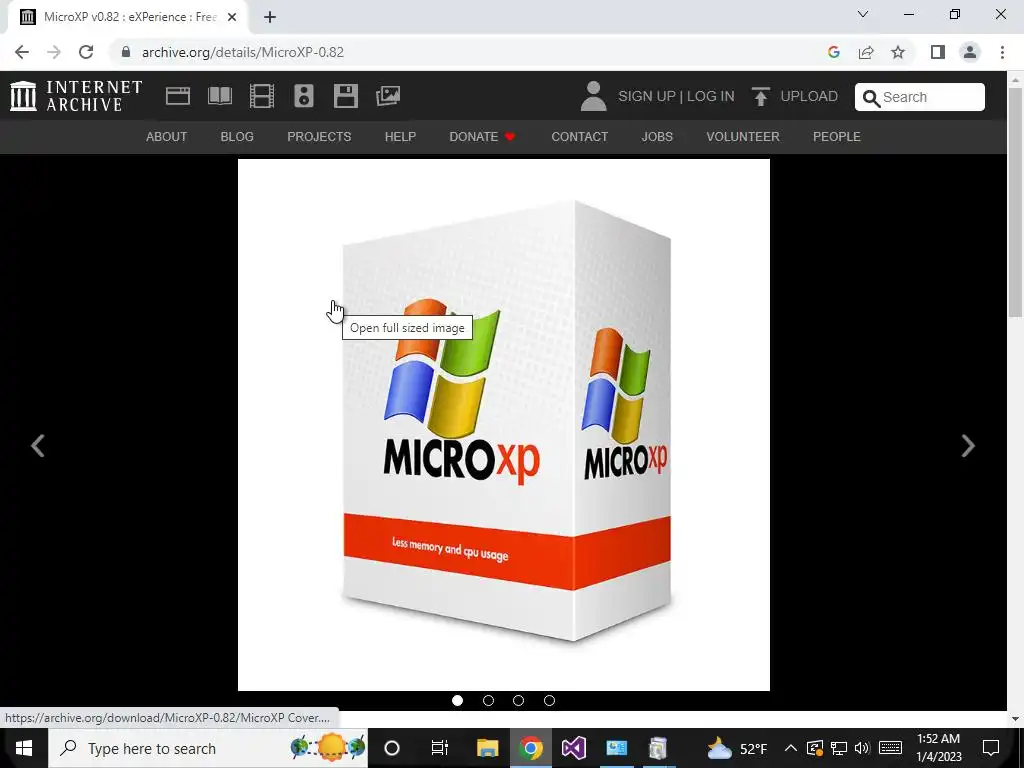Open Windows Start menu

(24, 748)
